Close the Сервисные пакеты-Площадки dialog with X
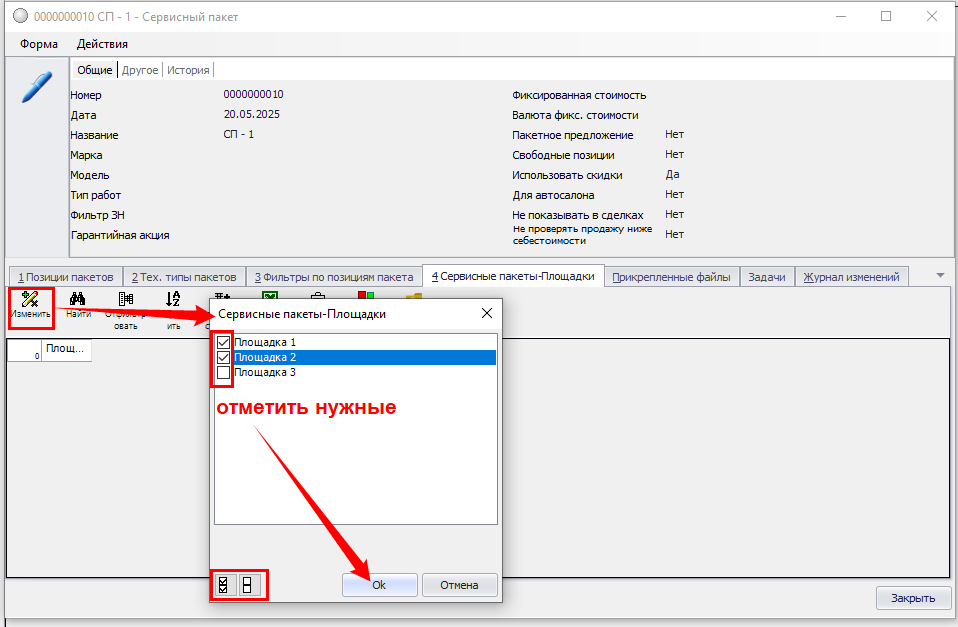The height and width of the screenshot is (627, 958). click(x=487, y=313)
